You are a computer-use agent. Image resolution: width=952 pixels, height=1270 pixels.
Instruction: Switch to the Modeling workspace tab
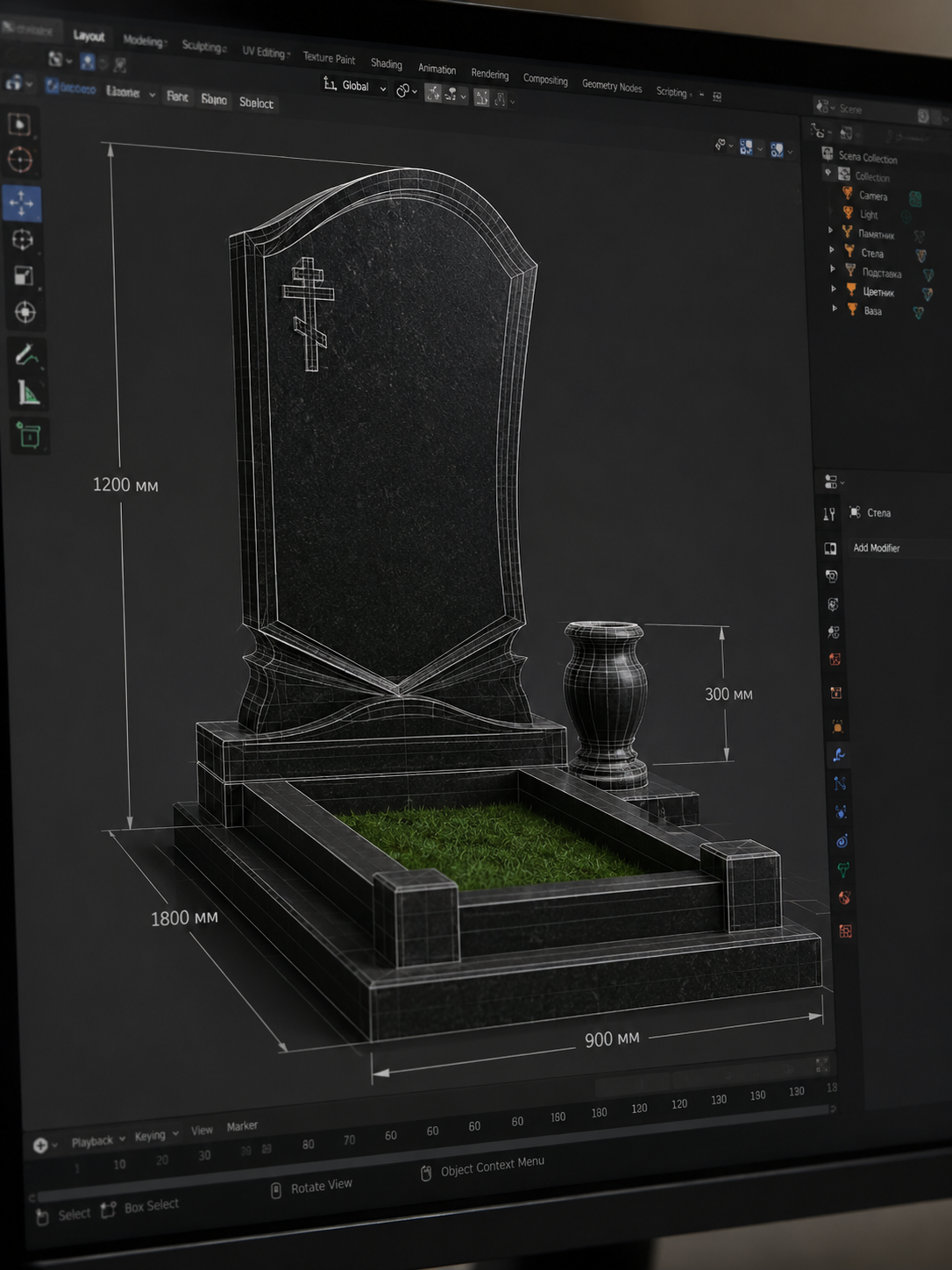click(x=143, y=40)
